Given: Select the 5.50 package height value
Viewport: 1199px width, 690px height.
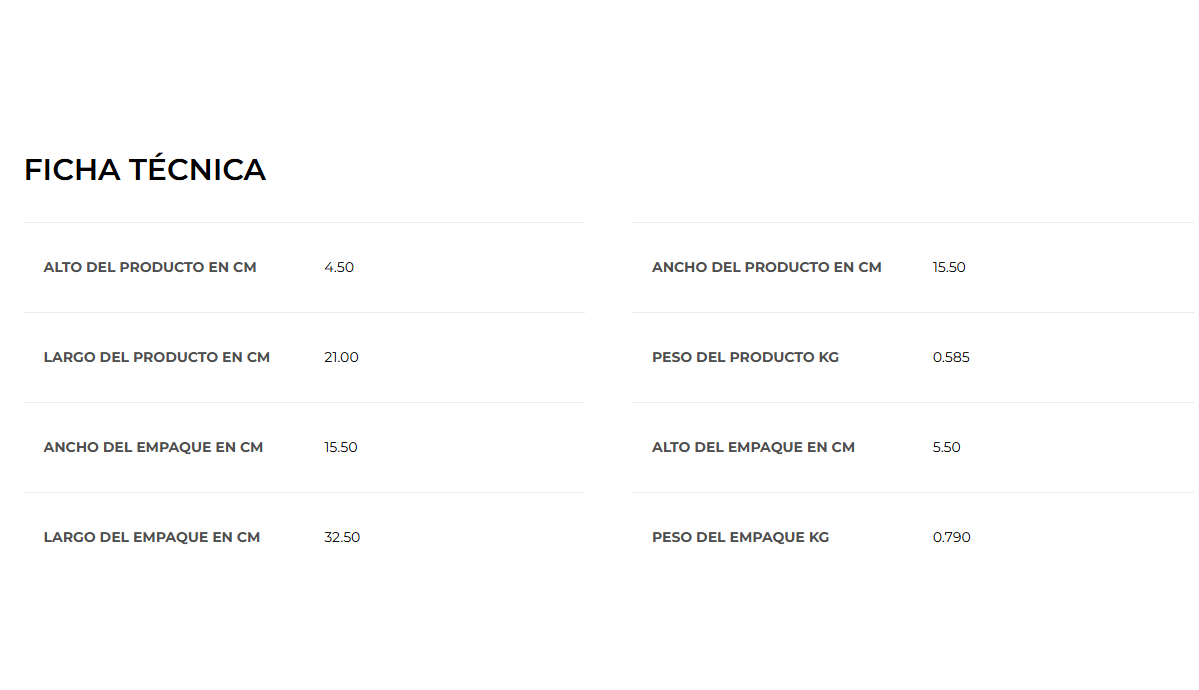Looking at the screenshot, I should tap(947, 447).
